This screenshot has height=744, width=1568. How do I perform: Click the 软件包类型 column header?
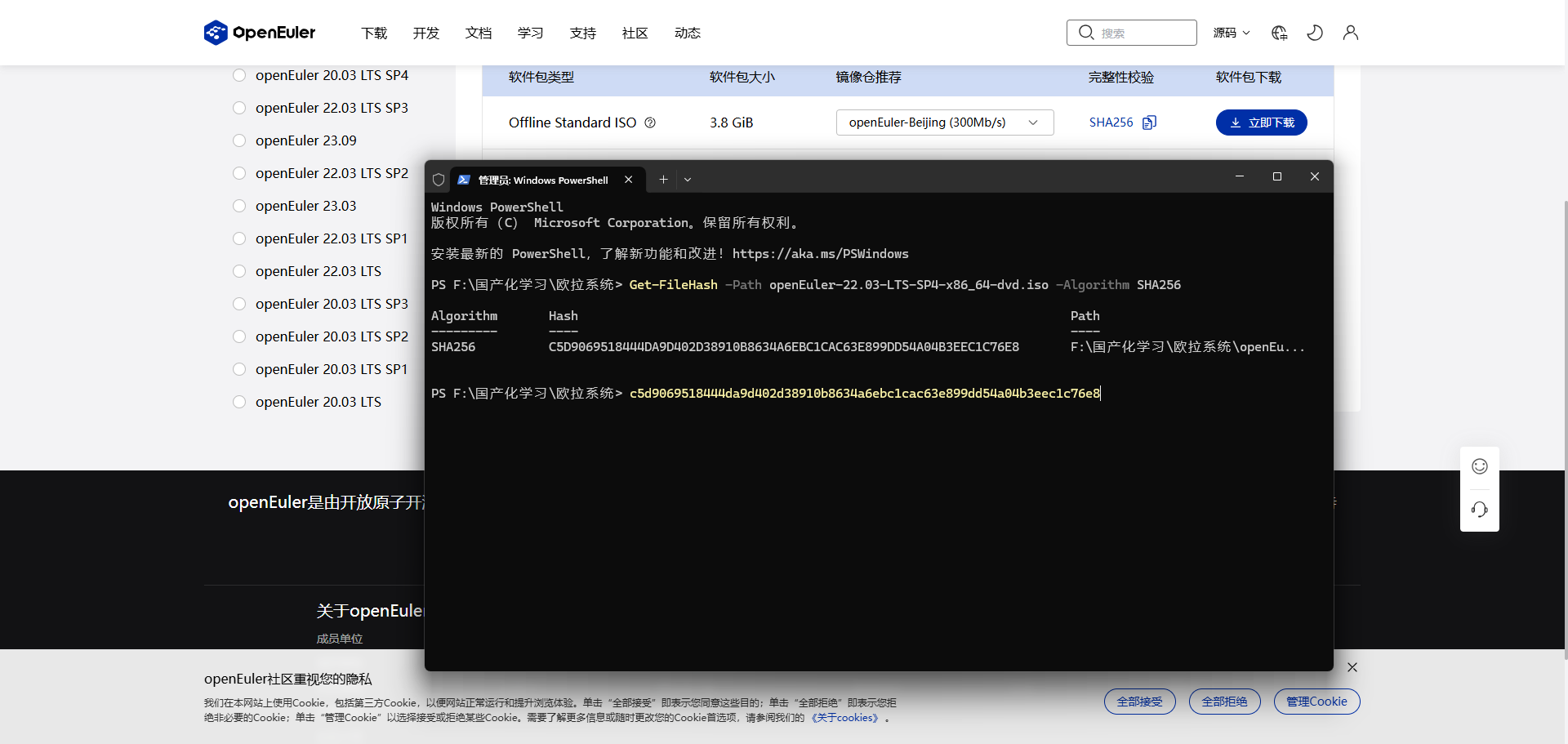541,78
